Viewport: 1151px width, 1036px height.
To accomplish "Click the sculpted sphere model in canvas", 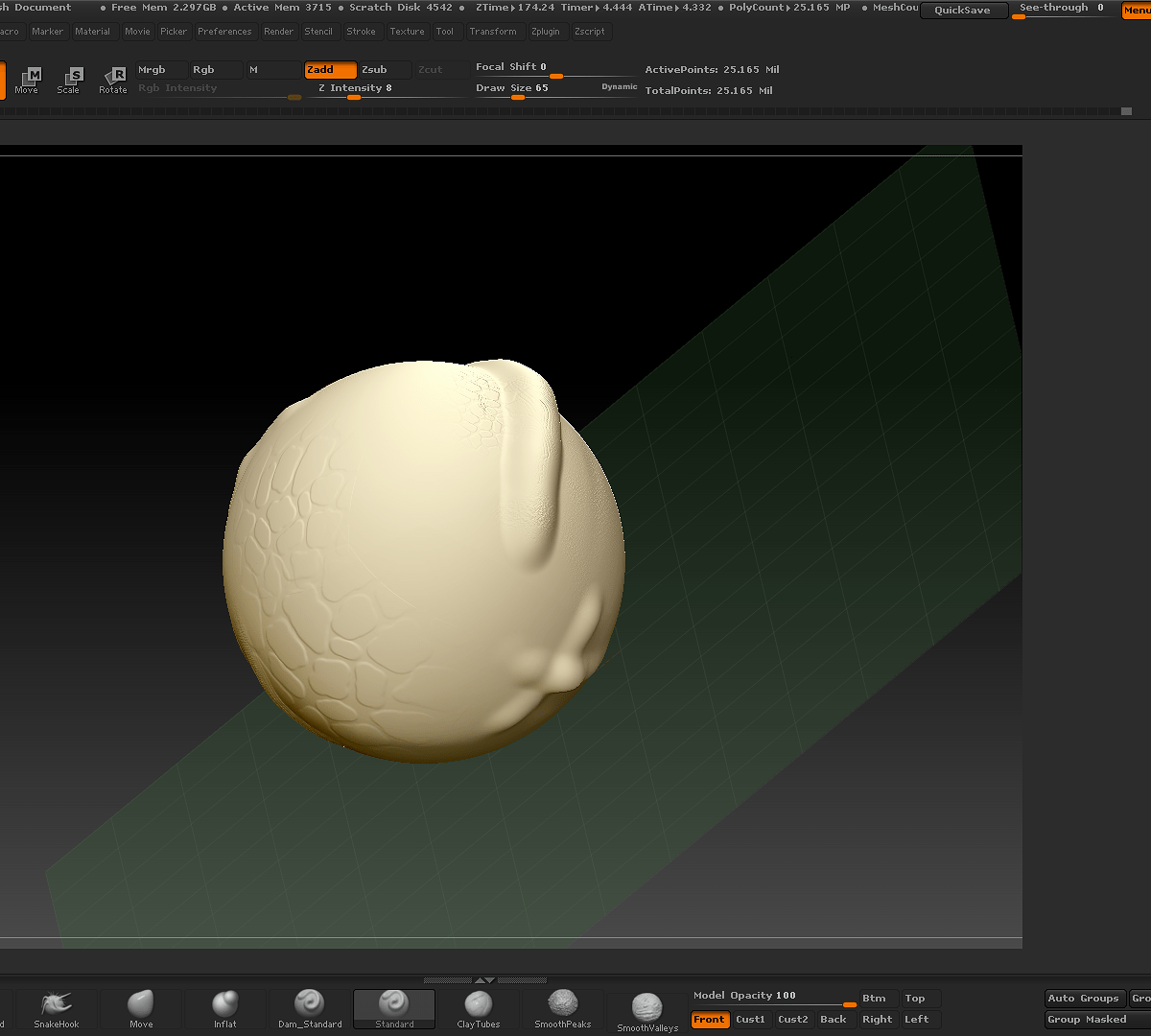I will pos(424,561).
